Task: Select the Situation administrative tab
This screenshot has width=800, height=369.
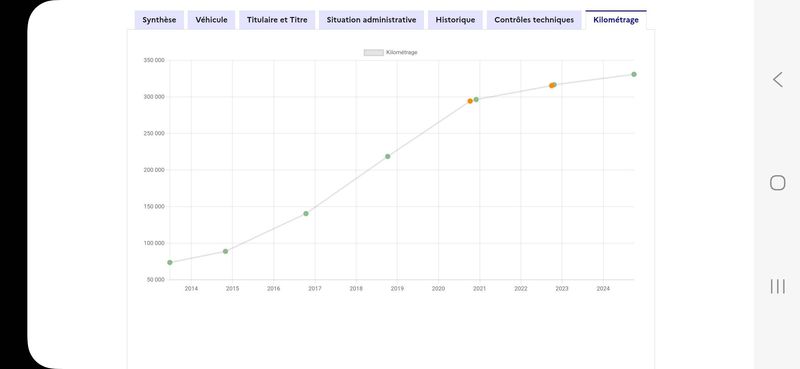Action: pos(371,20)
